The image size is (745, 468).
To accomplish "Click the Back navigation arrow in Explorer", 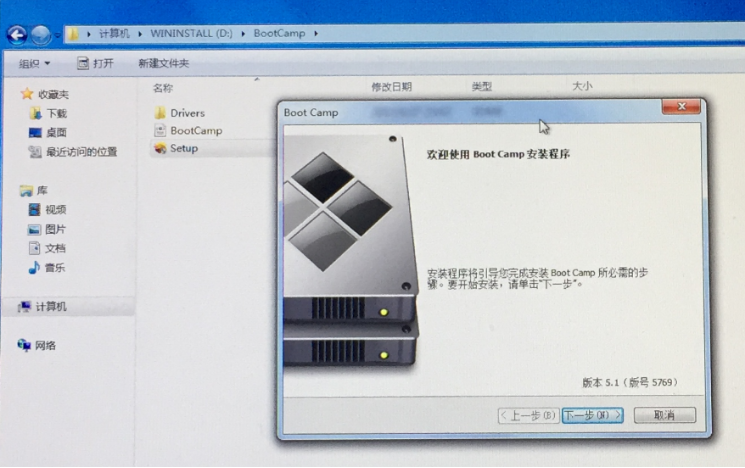I will [17, 35].
